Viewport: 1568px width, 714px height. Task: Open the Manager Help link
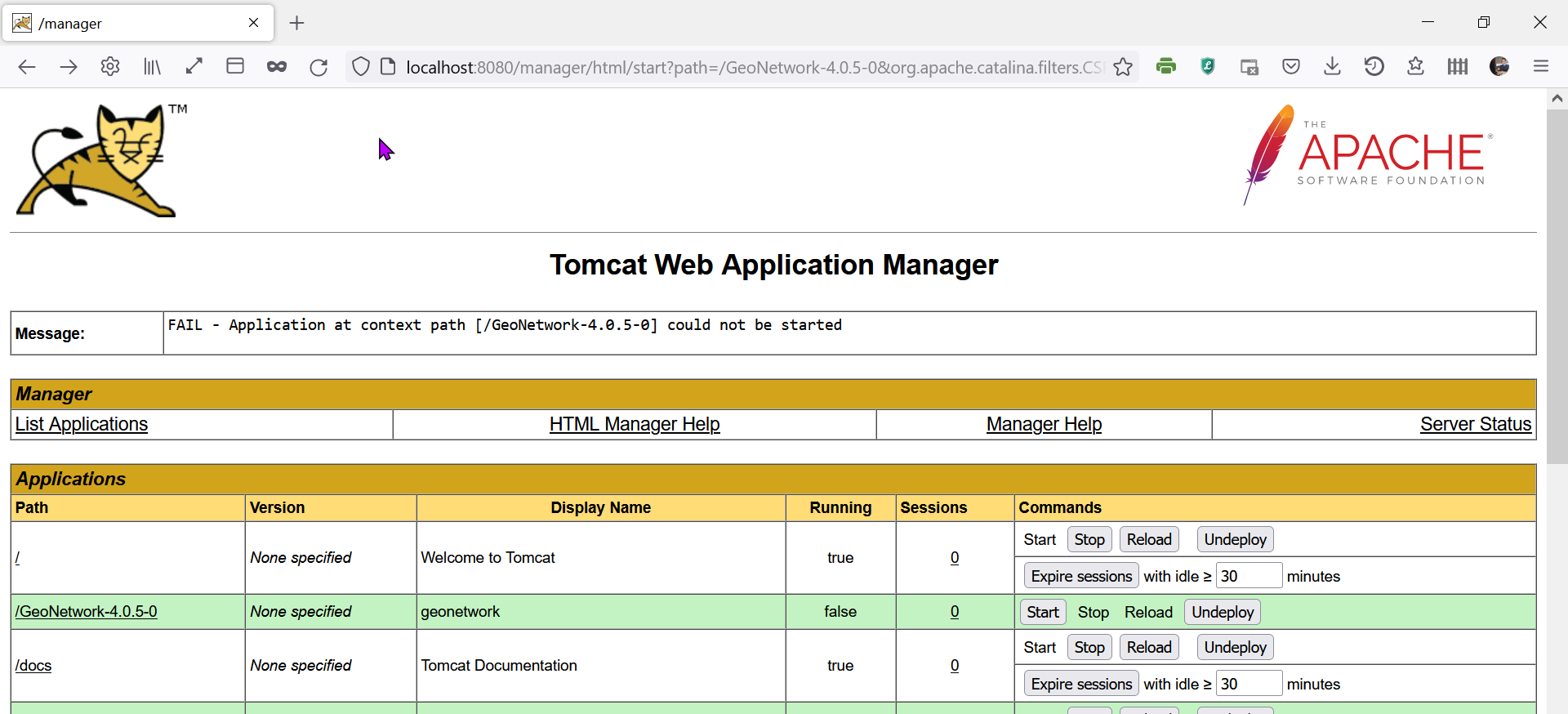(x=1044, y=425)
